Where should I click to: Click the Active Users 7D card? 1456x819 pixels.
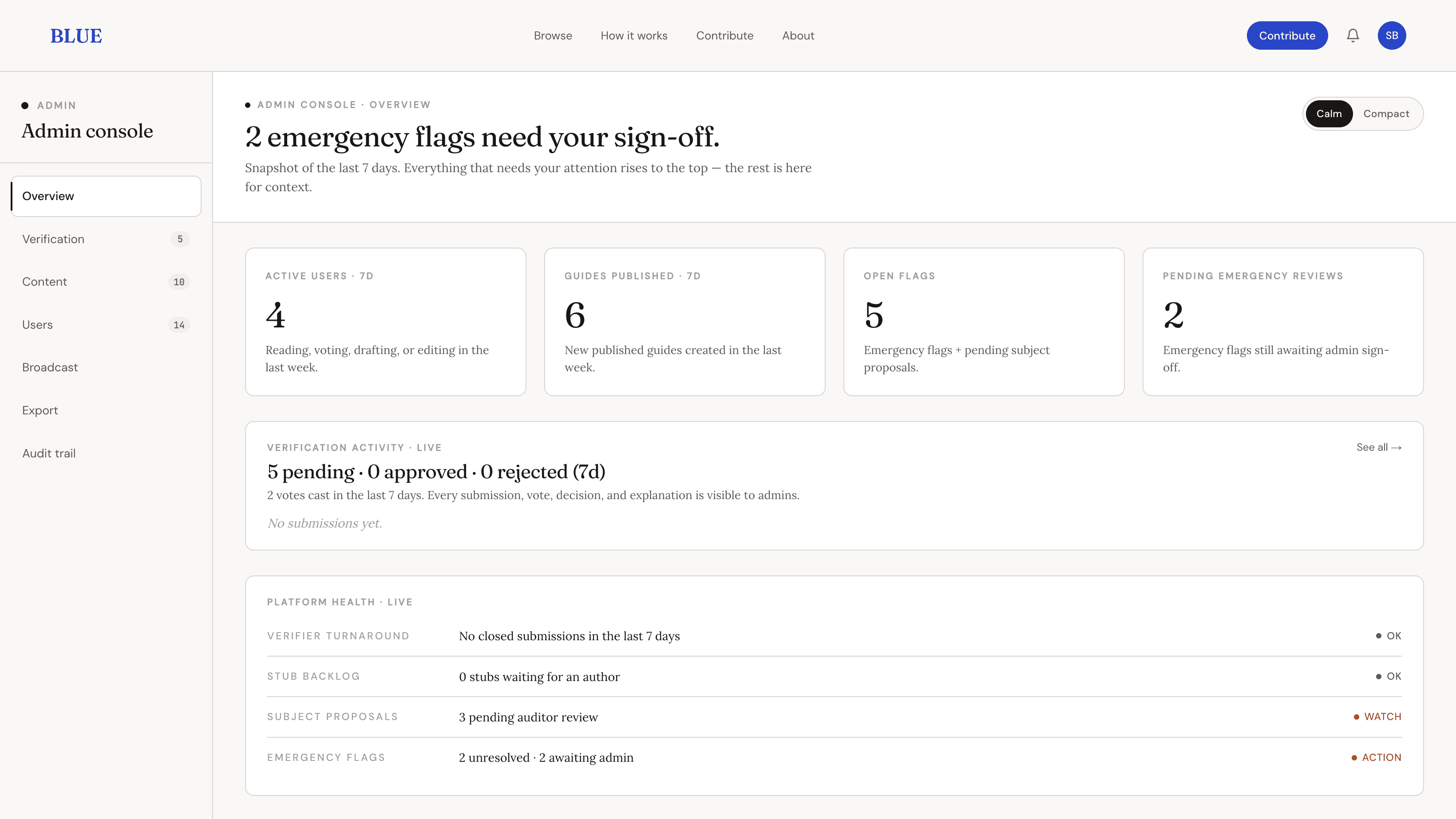[x=385, y=322]
